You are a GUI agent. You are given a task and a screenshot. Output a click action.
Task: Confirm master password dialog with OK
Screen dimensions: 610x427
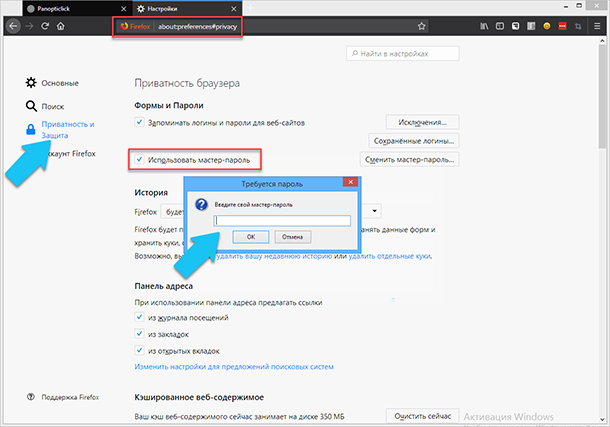click(251, 236)
